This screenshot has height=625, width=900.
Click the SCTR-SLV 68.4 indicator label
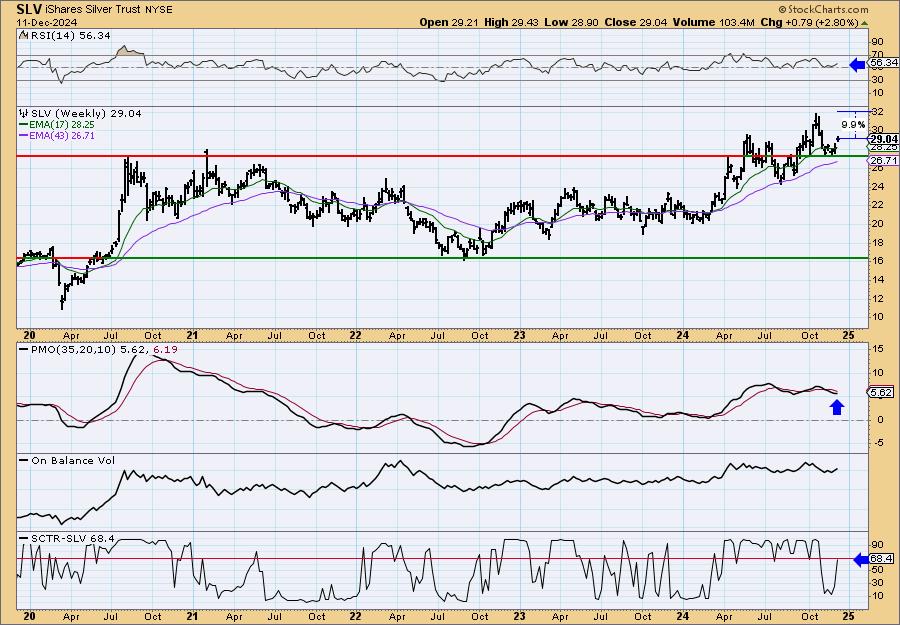73,538
